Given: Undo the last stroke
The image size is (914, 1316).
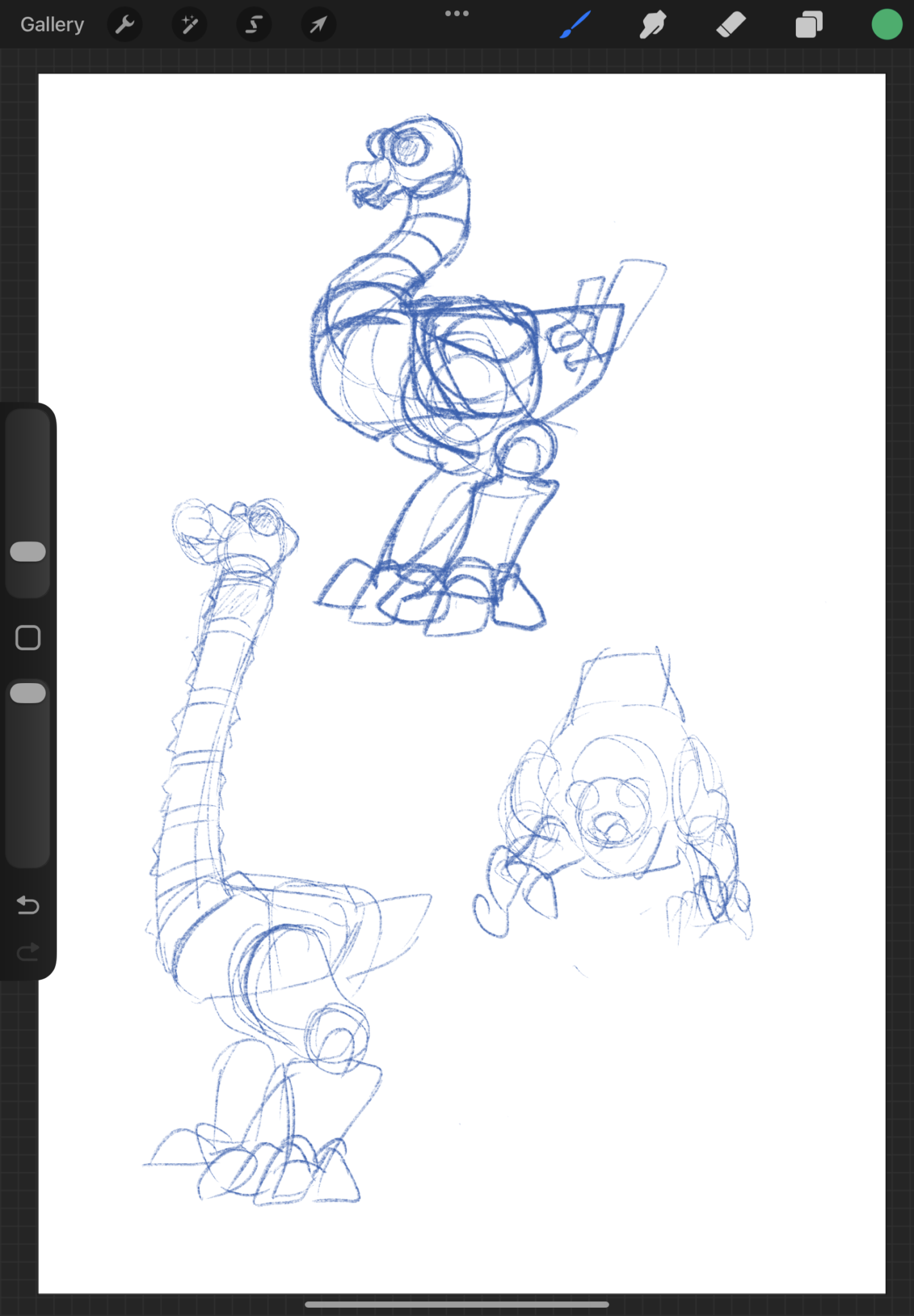Looking at the screenshot, I should 28,905.
